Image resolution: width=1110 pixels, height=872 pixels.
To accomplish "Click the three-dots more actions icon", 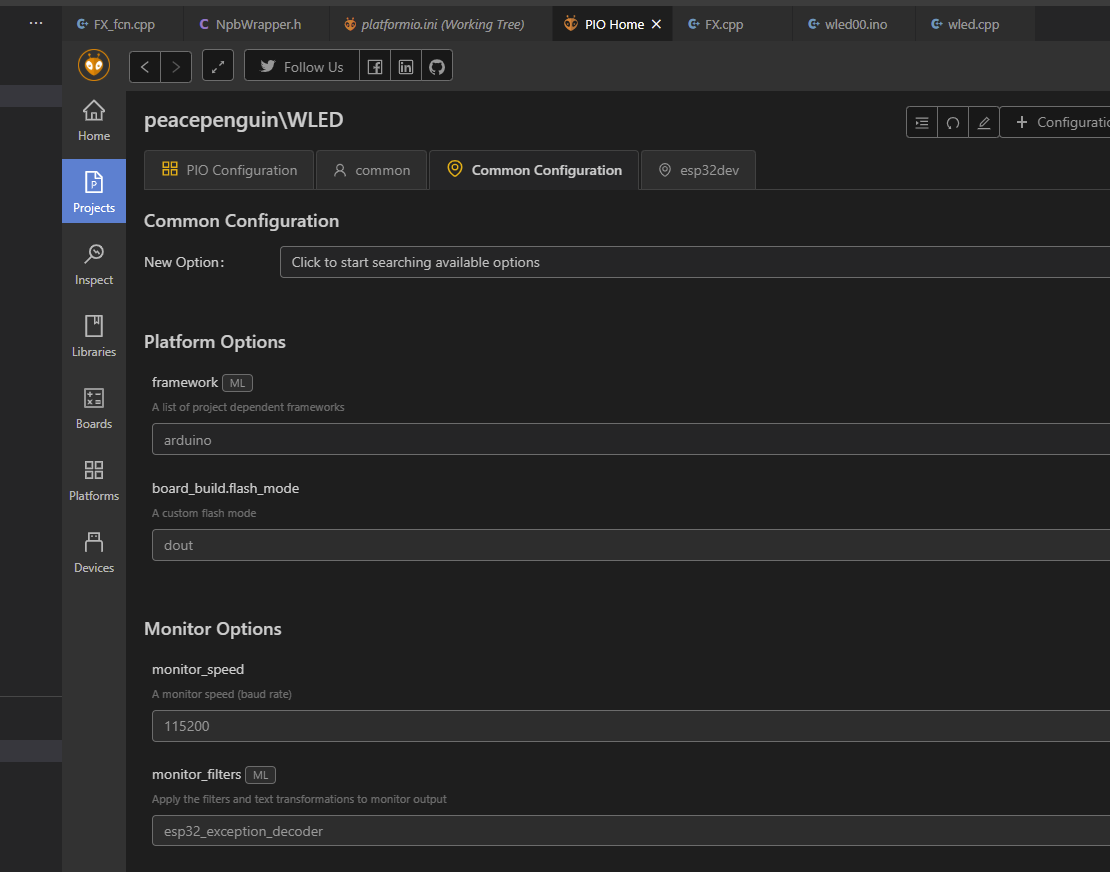I will [x=35, y=23].
